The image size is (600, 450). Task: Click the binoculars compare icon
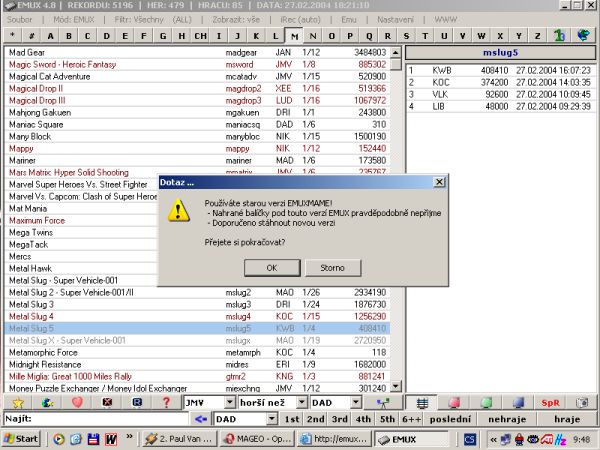coord(383,403)
